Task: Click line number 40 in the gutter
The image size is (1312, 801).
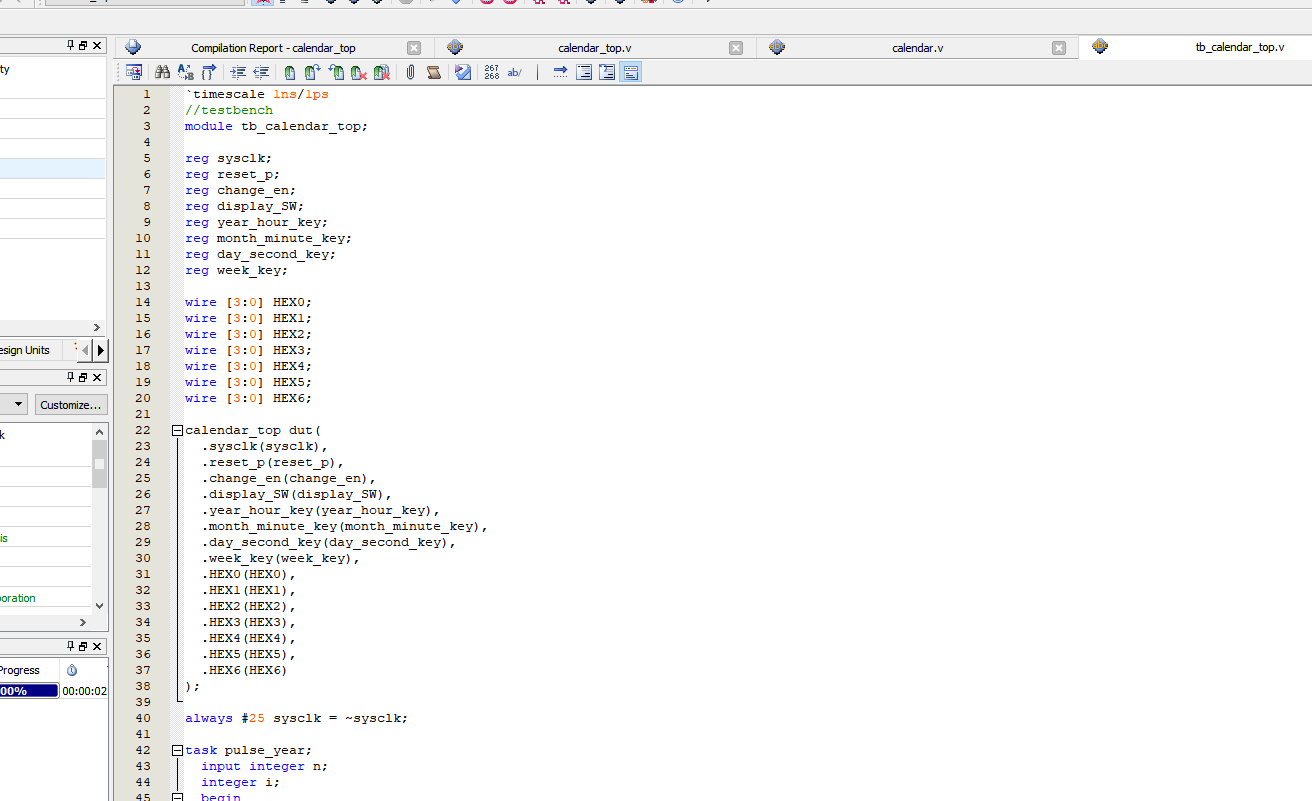Action: 142,718
